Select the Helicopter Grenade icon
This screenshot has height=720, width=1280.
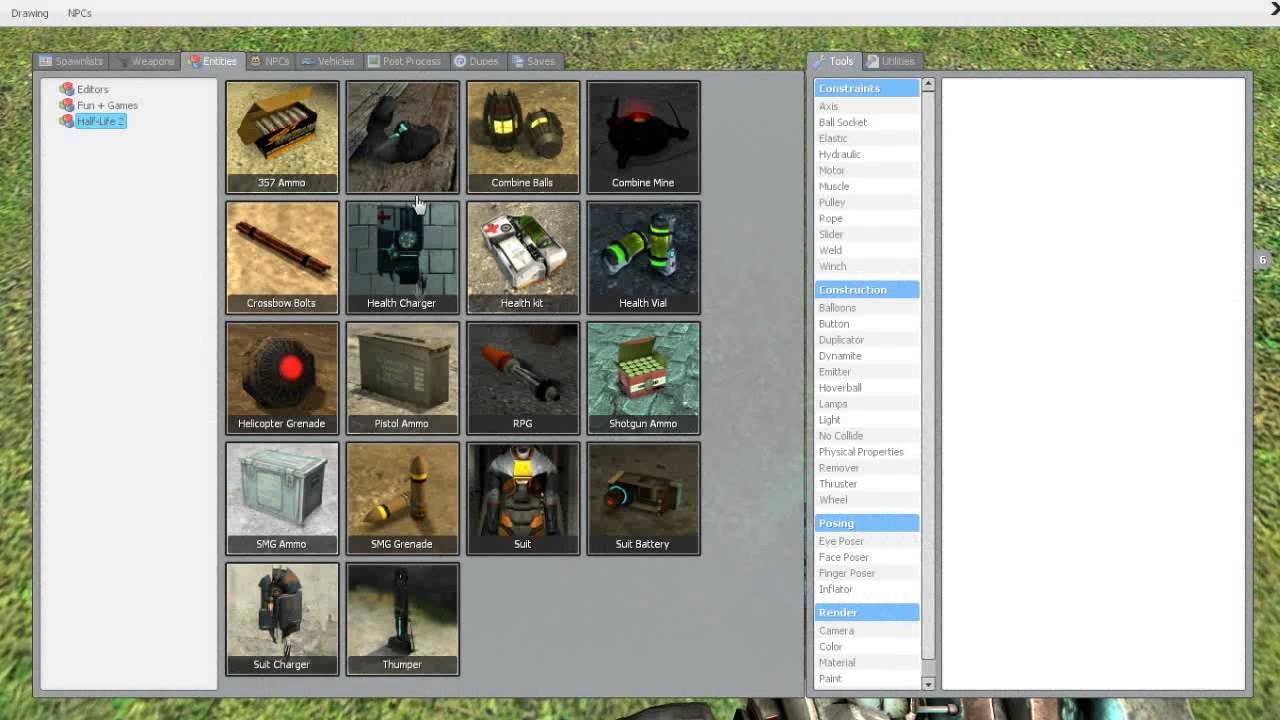[x=282, y=378]
